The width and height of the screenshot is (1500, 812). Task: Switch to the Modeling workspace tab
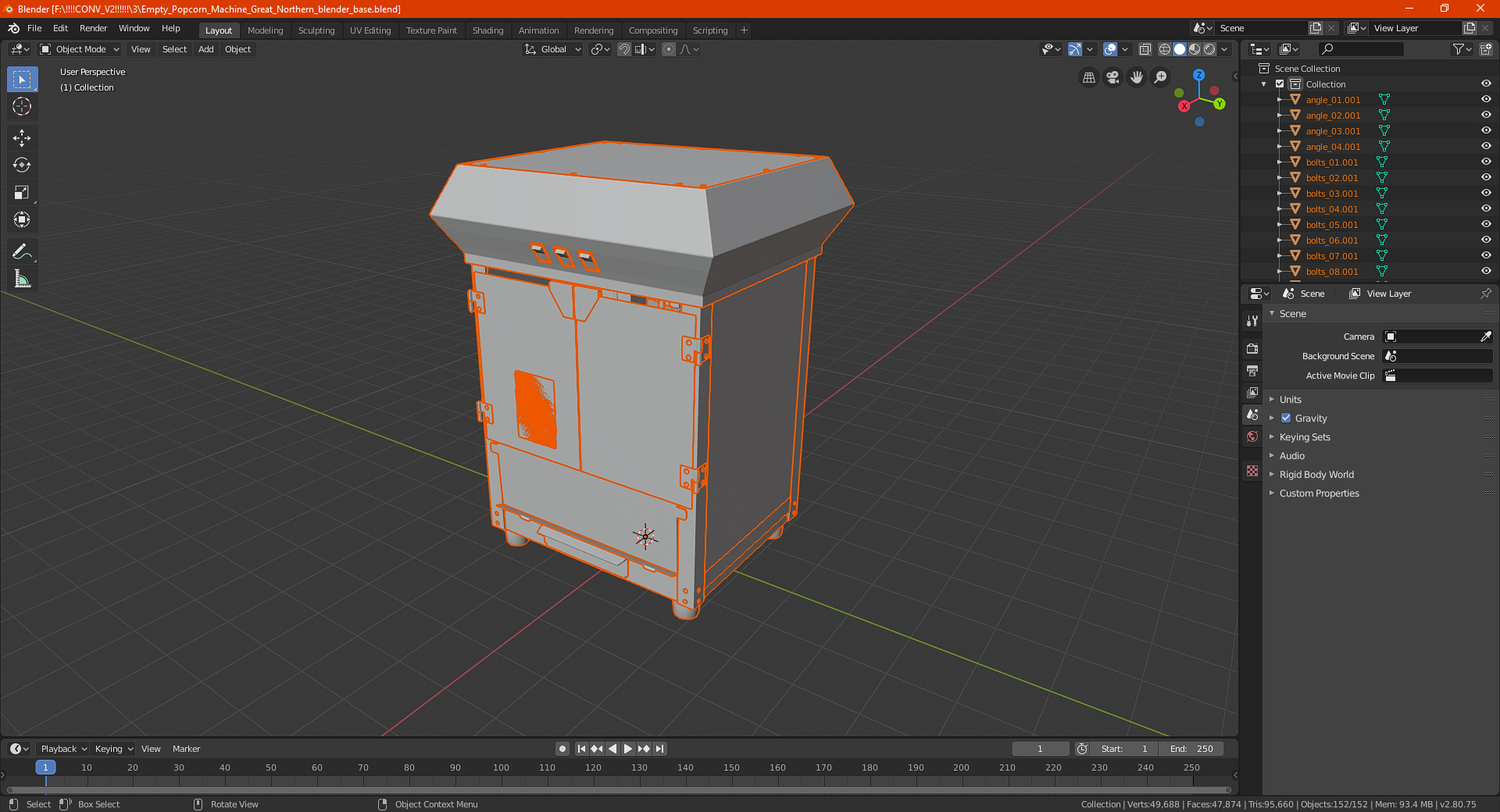pyautogui.click(x=265, y=30)
